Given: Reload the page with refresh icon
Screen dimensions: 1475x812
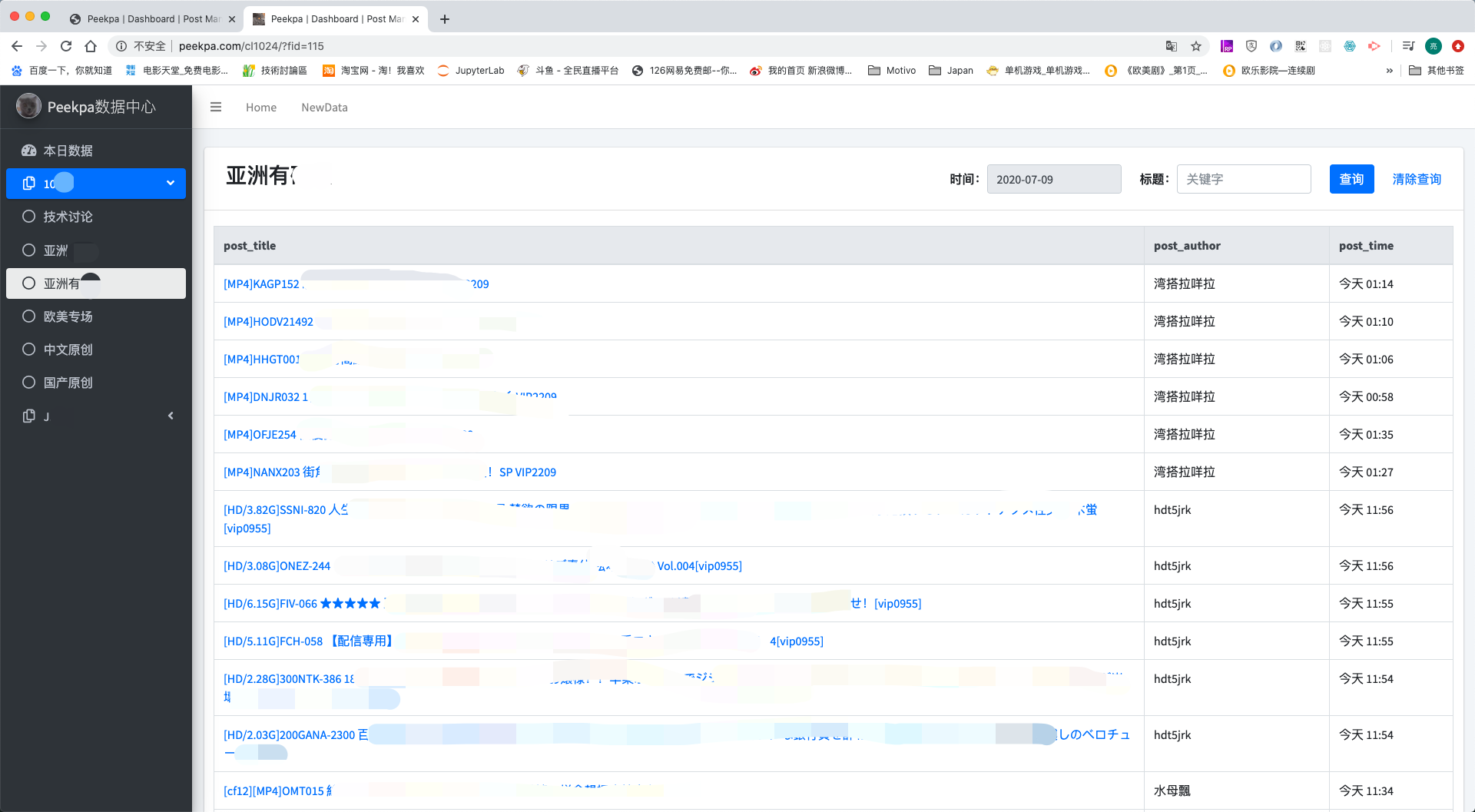Looking at the screenshot, I should [x=66, y=46].
